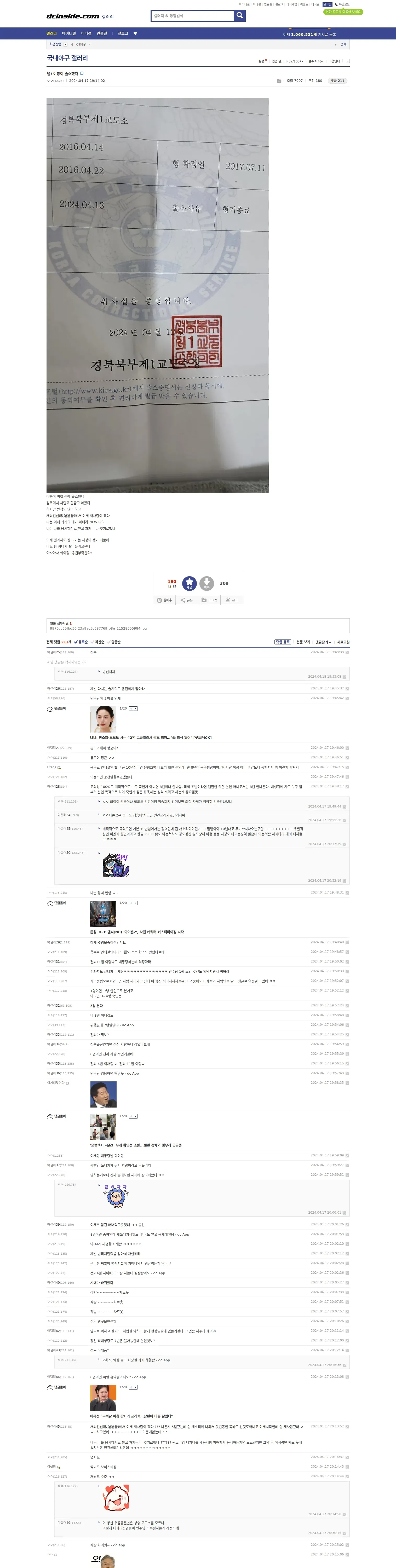This screenshot has height=1568, width=396.
Task: Open the small dropdown next to 이용안내
Action: coord(347,61)
